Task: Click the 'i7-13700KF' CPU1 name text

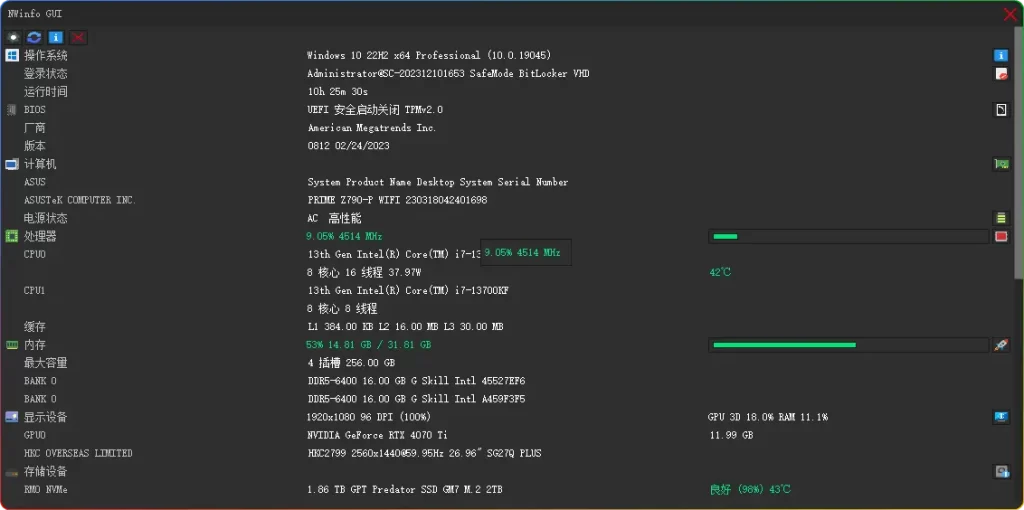Action: (x=482, y=291)
